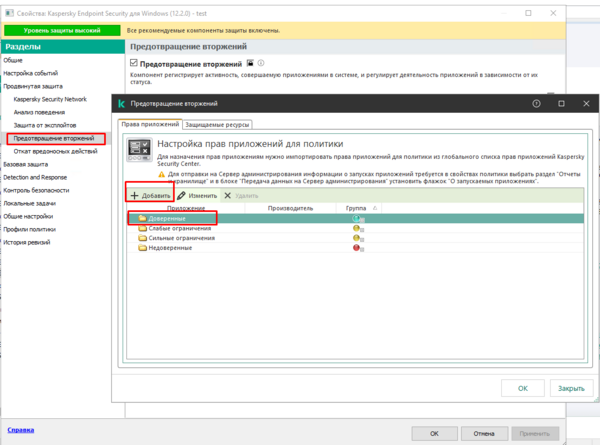Screen dimensions: 600x445
Task: Click the Доверенные folder icon
Action: [x=143, y=218]
